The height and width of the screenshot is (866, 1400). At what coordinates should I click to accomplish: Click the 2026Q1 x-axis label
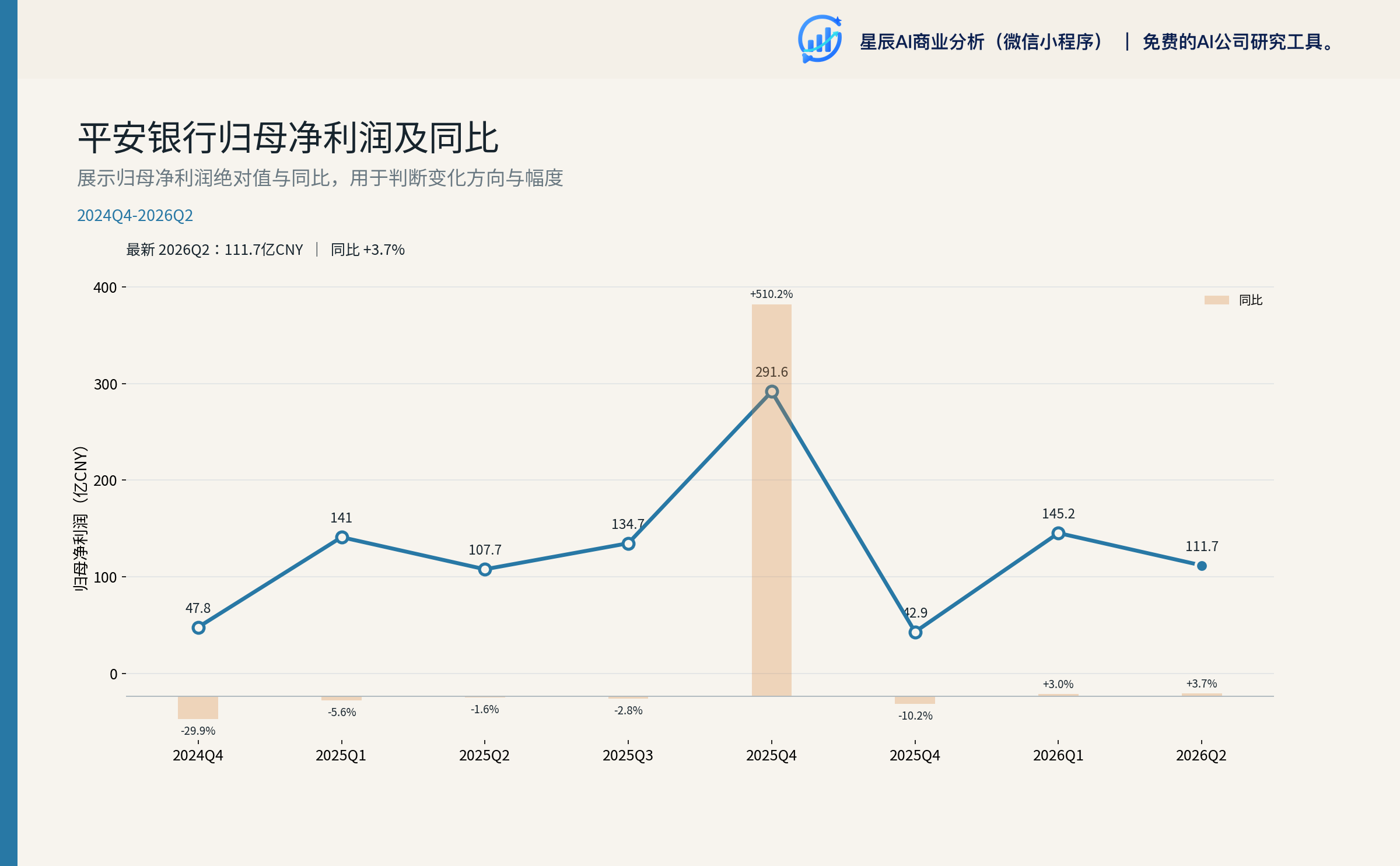[x=1058, y=756]
